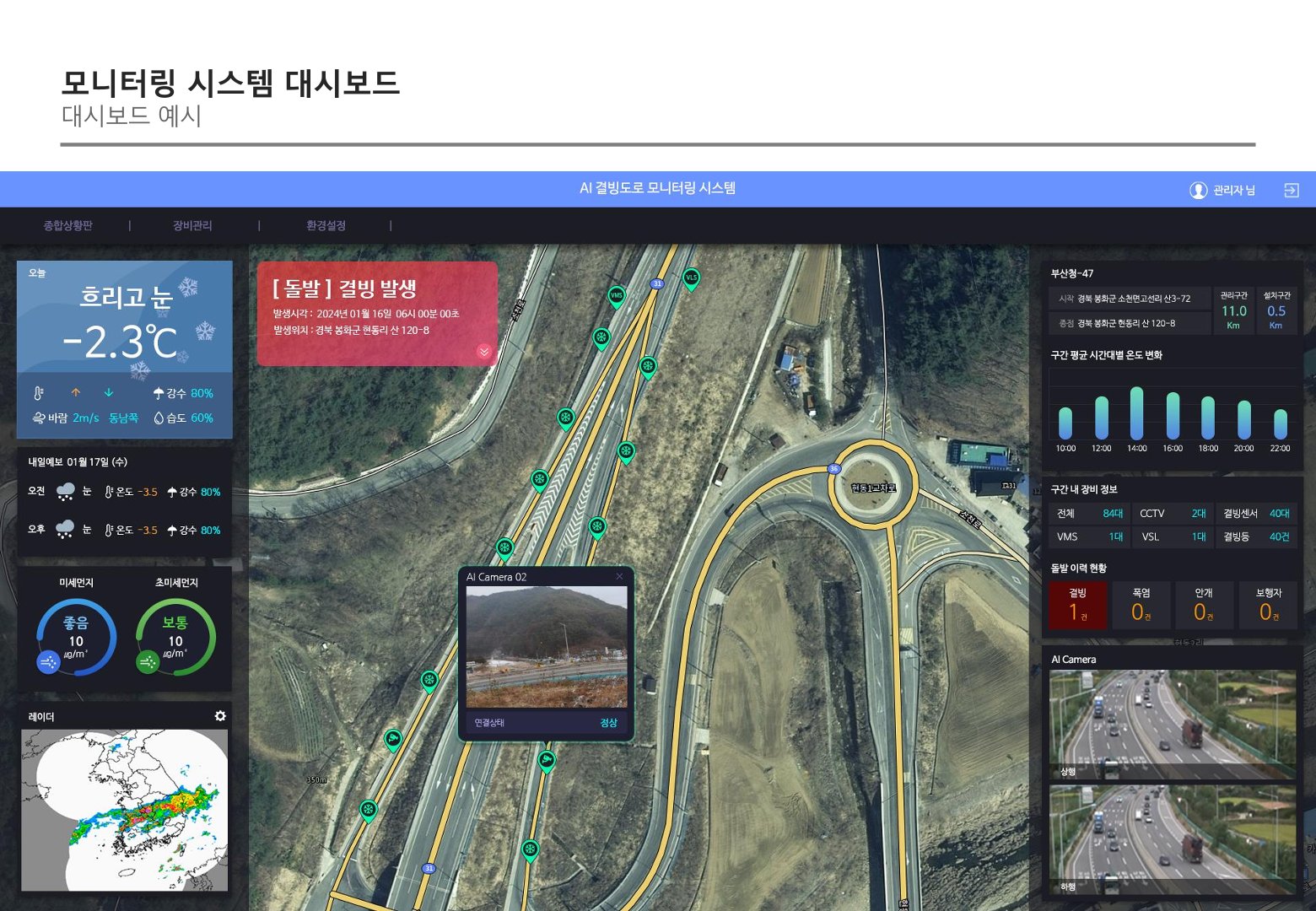Open the 상행 AI Camera feed thumbnail
Viewport: 1316px width, 911px height.
1173,725
